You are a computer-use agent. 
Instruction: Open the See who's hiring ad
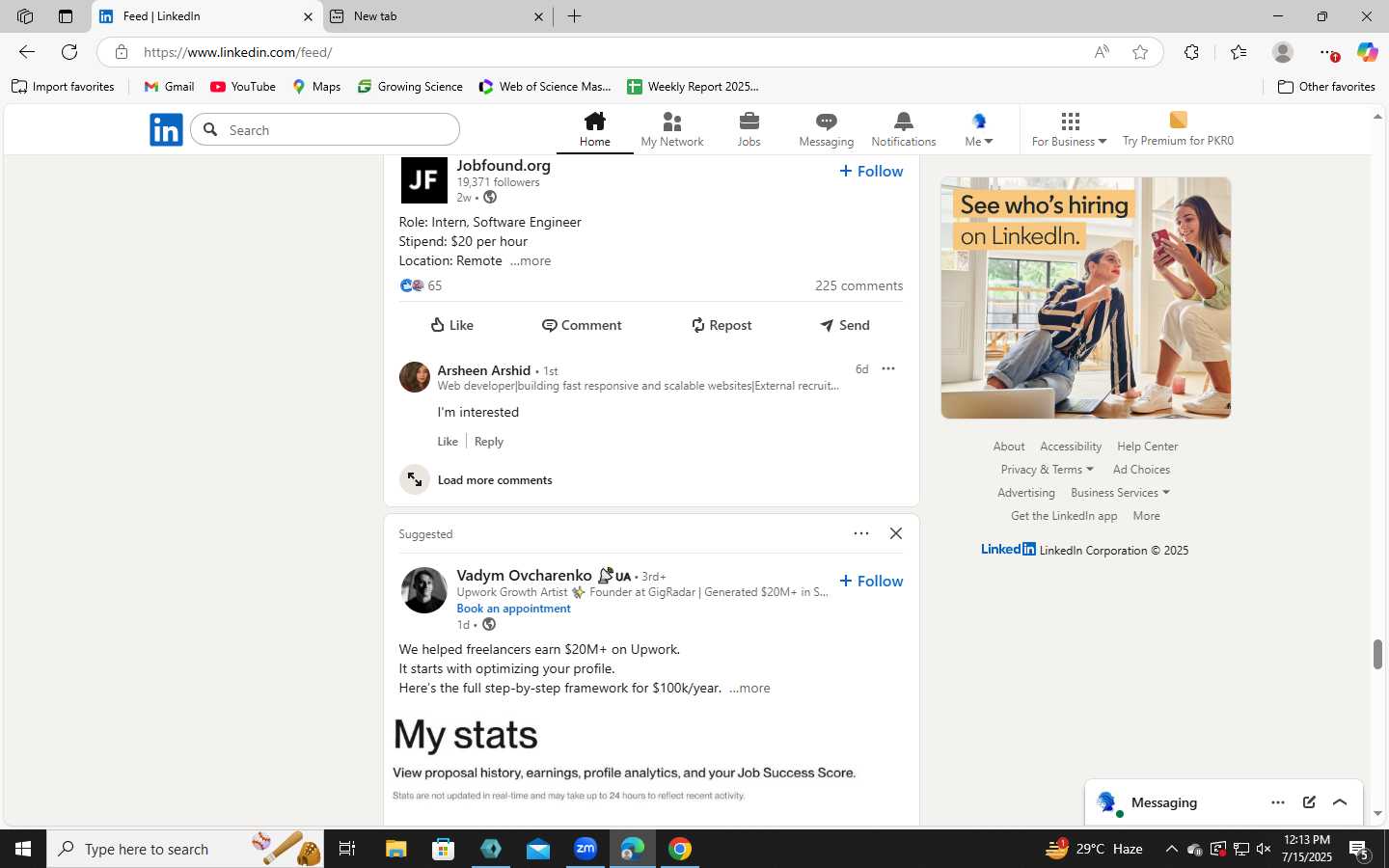click(x=1086, y=298)
